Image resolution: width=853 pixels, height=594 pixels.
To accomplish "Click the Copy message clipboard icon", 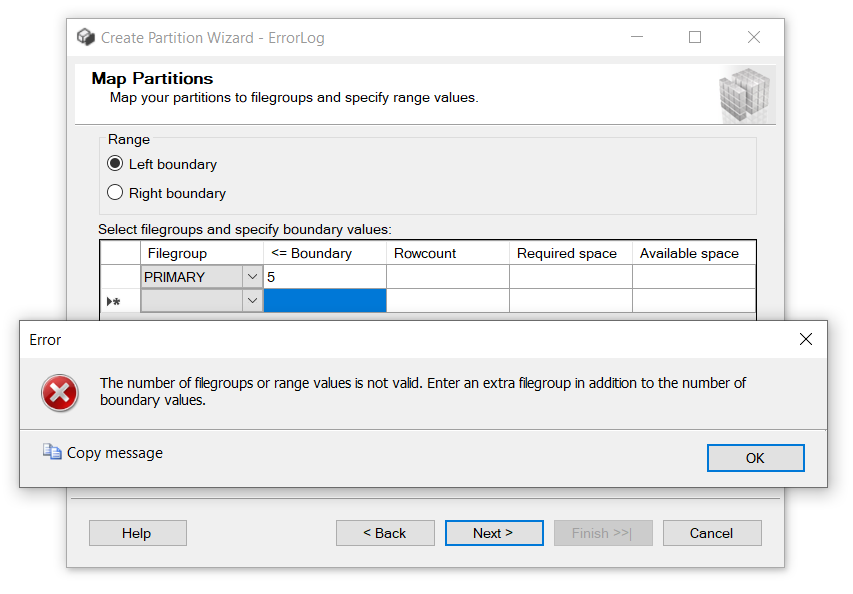I will pos(51,452).
